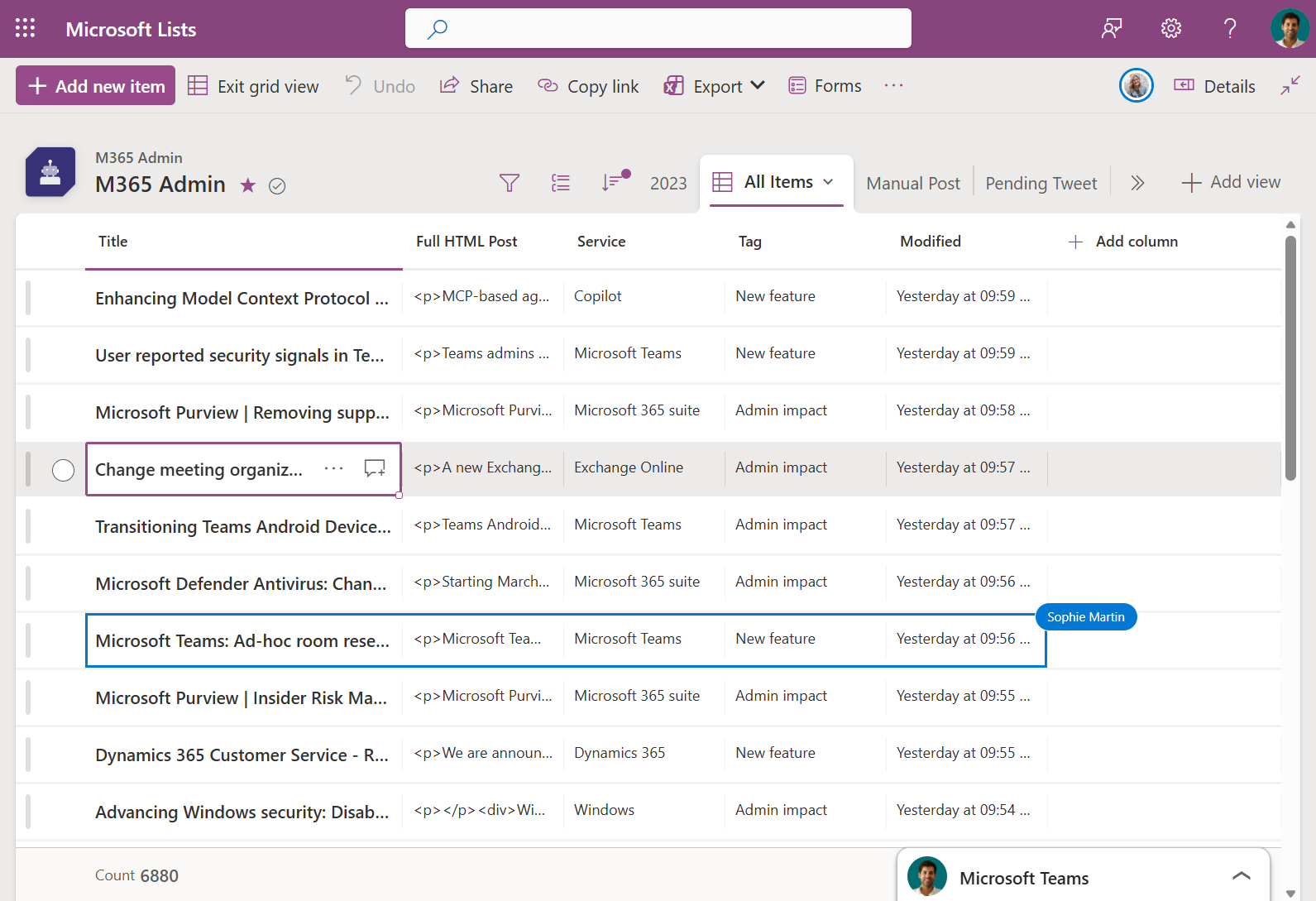Open the Modified column header
Image resolution: width=1316 pixels, height=901 pixels.
967,242
